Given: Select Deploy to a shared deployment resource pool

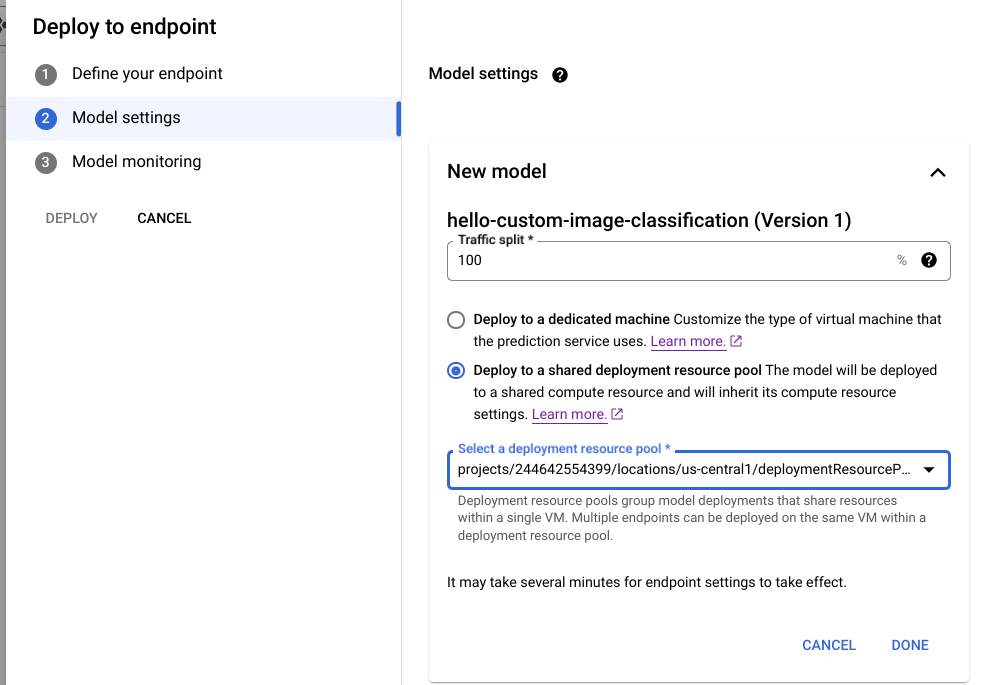Looking at the screenshot, I should pyautogui.click(x=456, y=369).
